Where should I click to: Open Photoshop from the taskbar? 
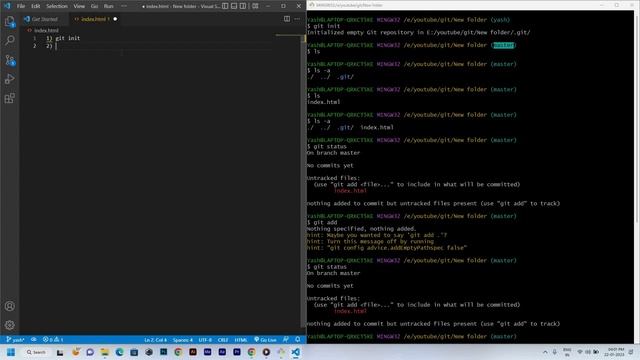(163, 352)
